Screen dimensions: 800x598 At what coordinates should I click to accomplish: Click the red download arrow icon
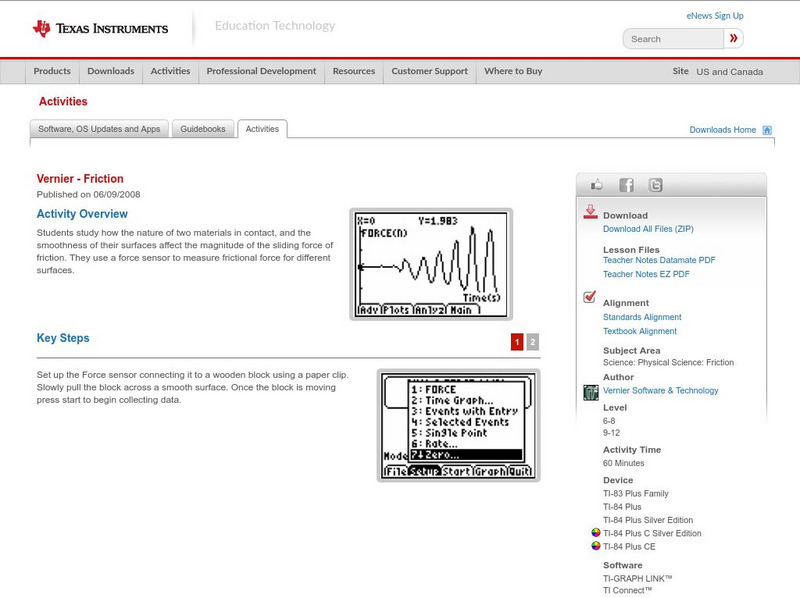pyautogui.click(x=589, y=212)
